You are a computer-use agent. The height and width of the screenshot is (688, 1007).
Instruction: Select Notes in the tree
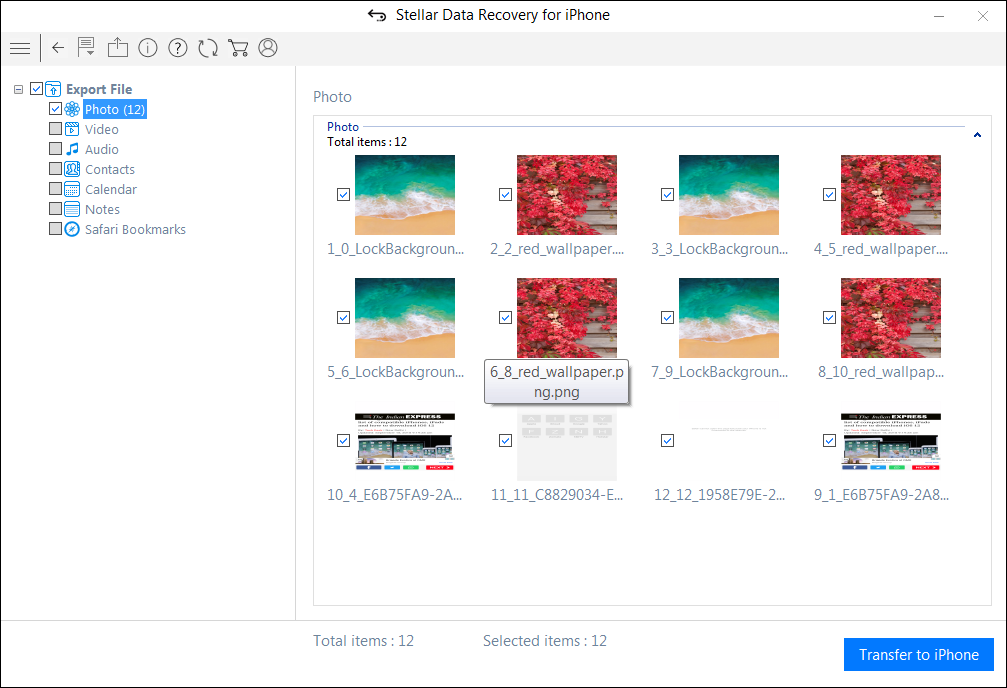tap(102, 209)
